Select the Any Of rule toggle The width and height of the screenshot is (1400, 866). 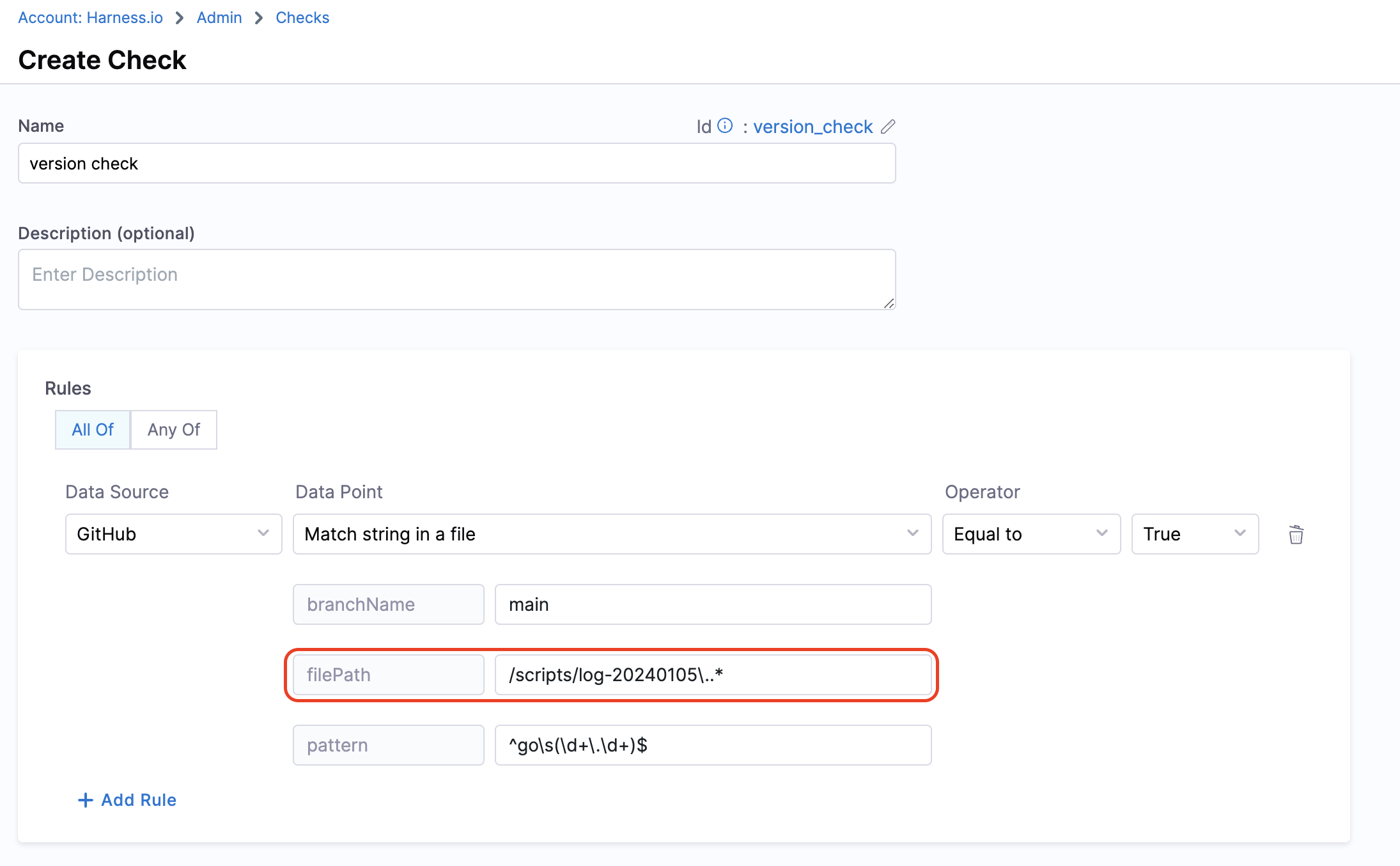pos(174,430)
